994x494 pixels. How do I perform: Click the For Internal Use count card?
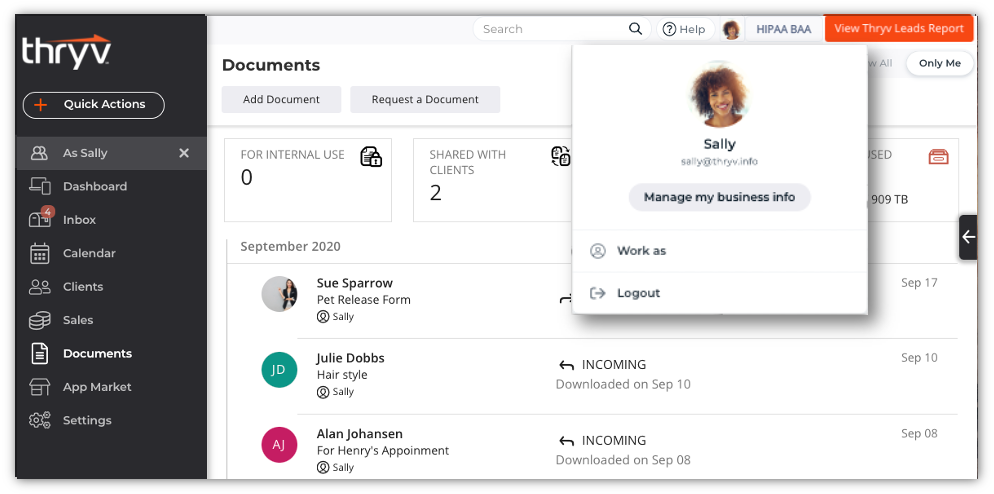tap(308, 180)
